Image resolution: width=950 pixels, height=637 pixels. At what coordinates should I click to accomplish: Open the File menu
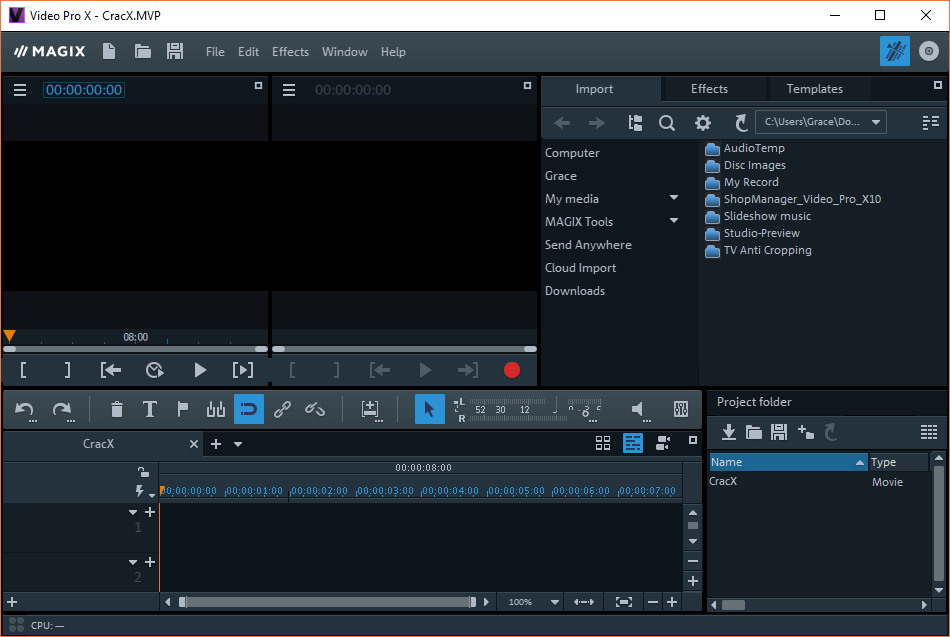pyautogui.click(x=215, y=52)
